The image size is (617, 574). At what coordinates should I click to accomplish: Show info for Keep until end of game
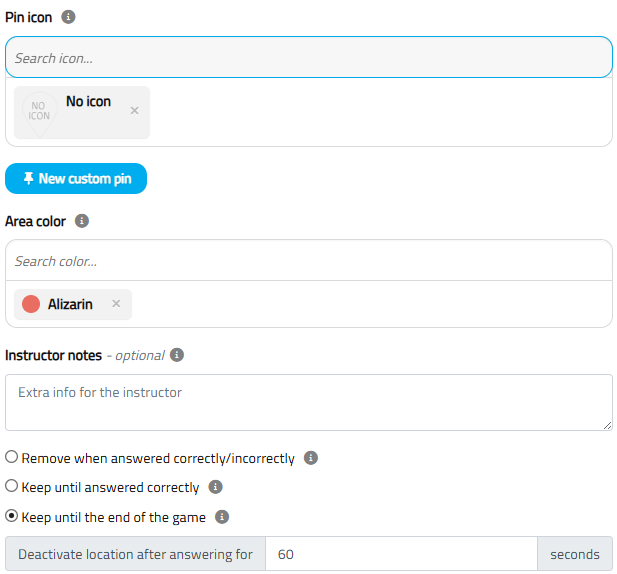[222, 517]
